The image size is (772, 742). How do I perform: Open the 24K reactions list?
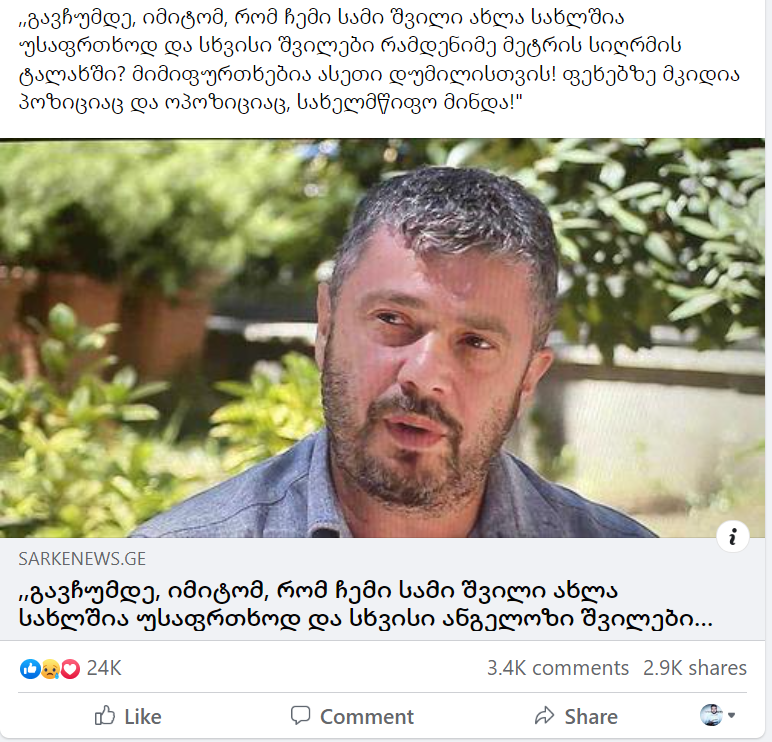104,668
